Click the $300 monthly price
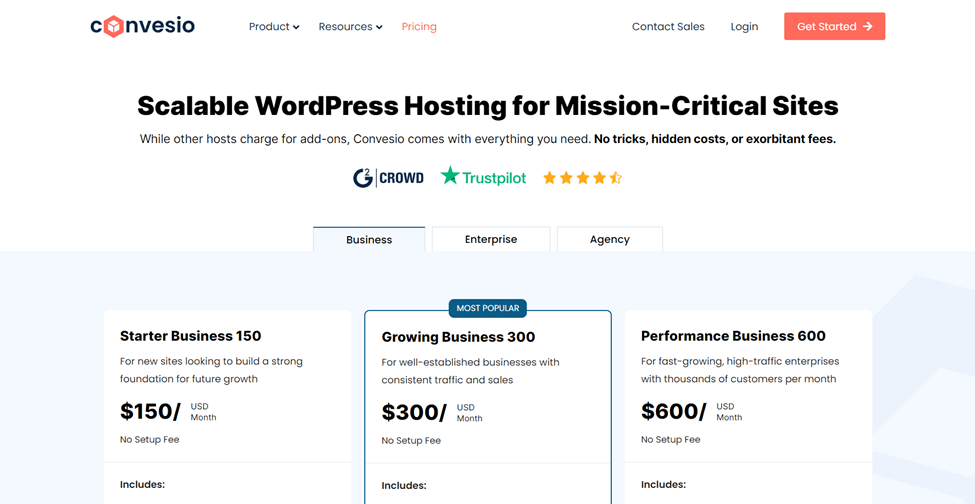 point(414,412)
